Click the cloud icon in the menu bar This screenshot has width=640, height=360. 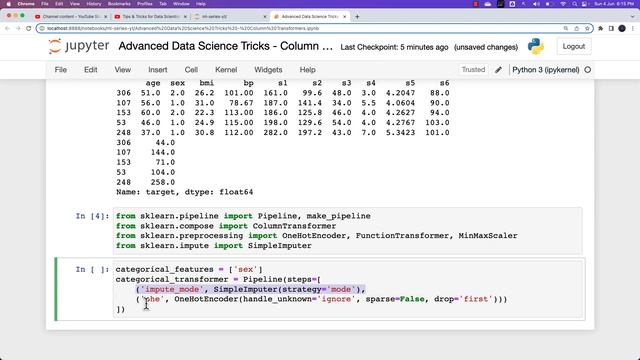488,4
